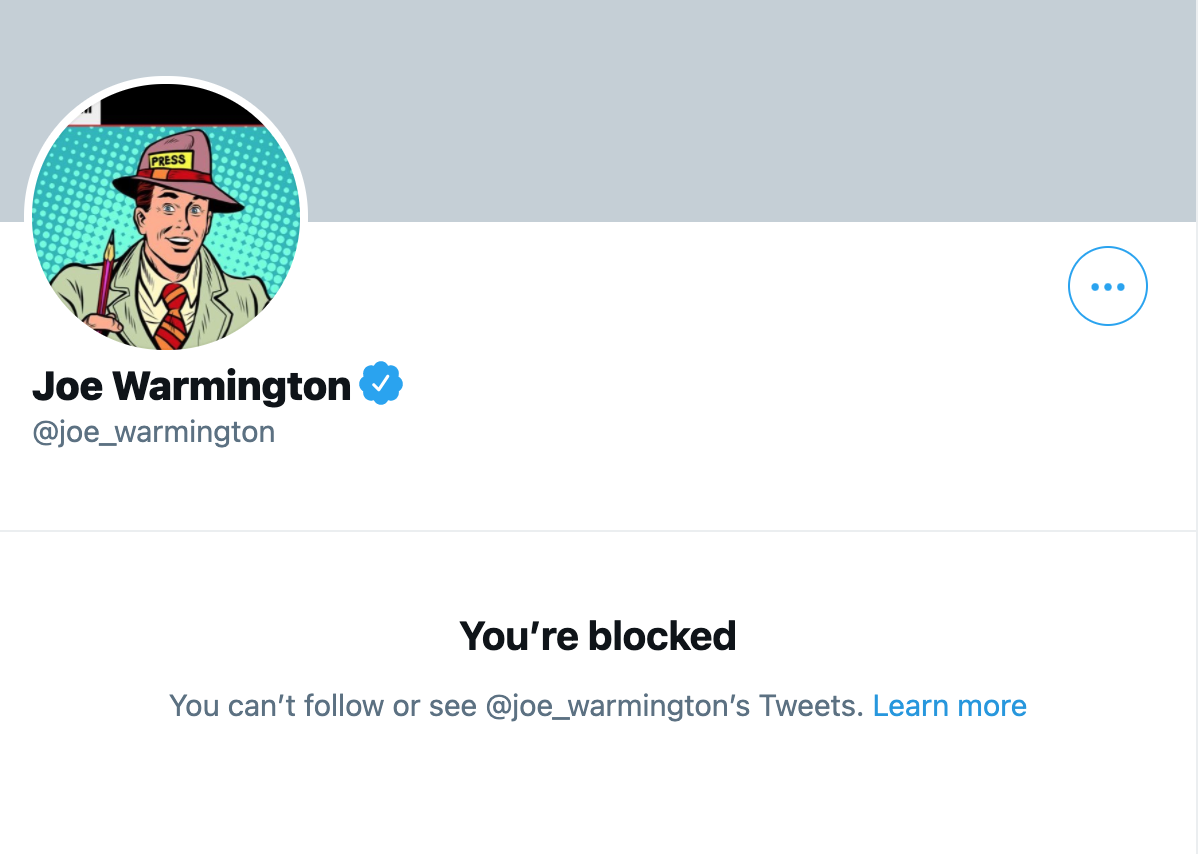This screenshot has width=1198, height=854.
Task: Open the three-dot more options button
Action: [x=1107, y=286]
